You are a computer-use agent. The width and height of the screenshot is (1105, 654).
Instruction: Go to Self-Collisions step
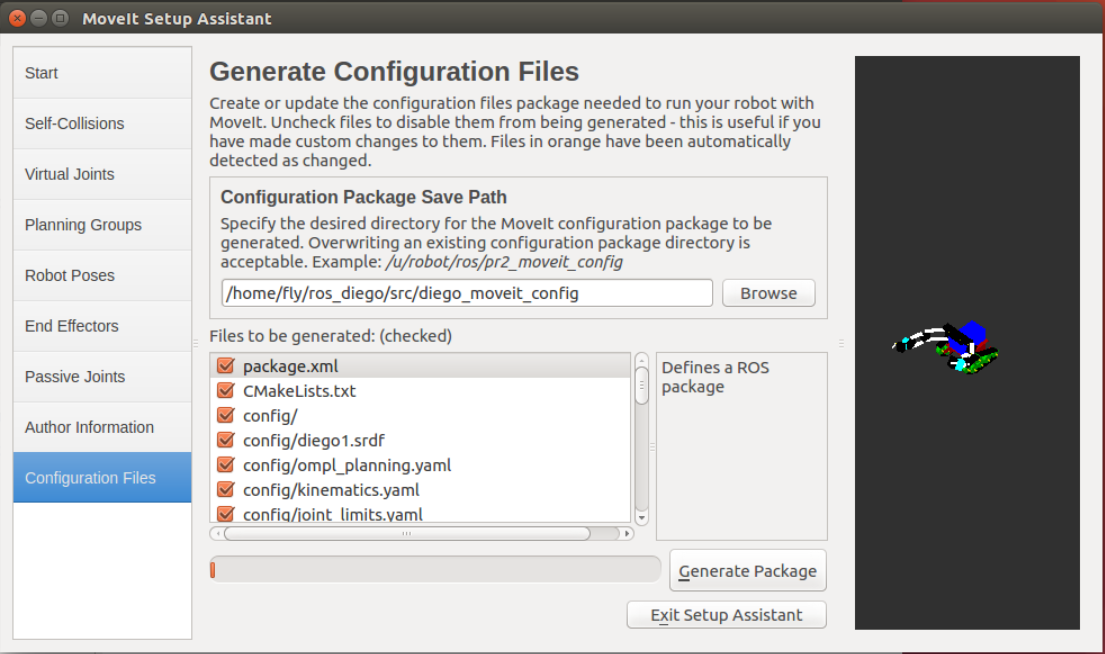(102, 123)
